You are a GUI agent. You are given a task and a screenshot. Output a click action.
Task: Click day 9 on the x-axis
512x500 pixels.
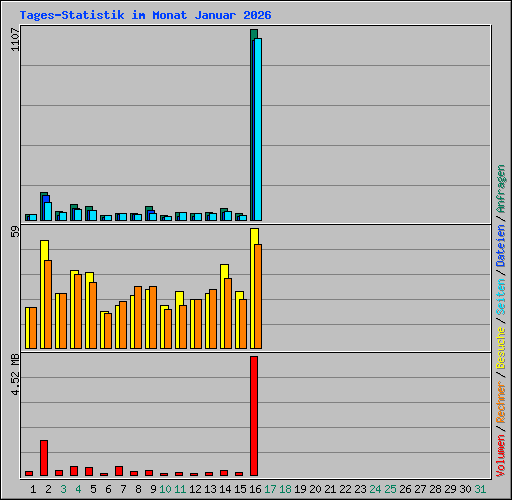(153, 489)
